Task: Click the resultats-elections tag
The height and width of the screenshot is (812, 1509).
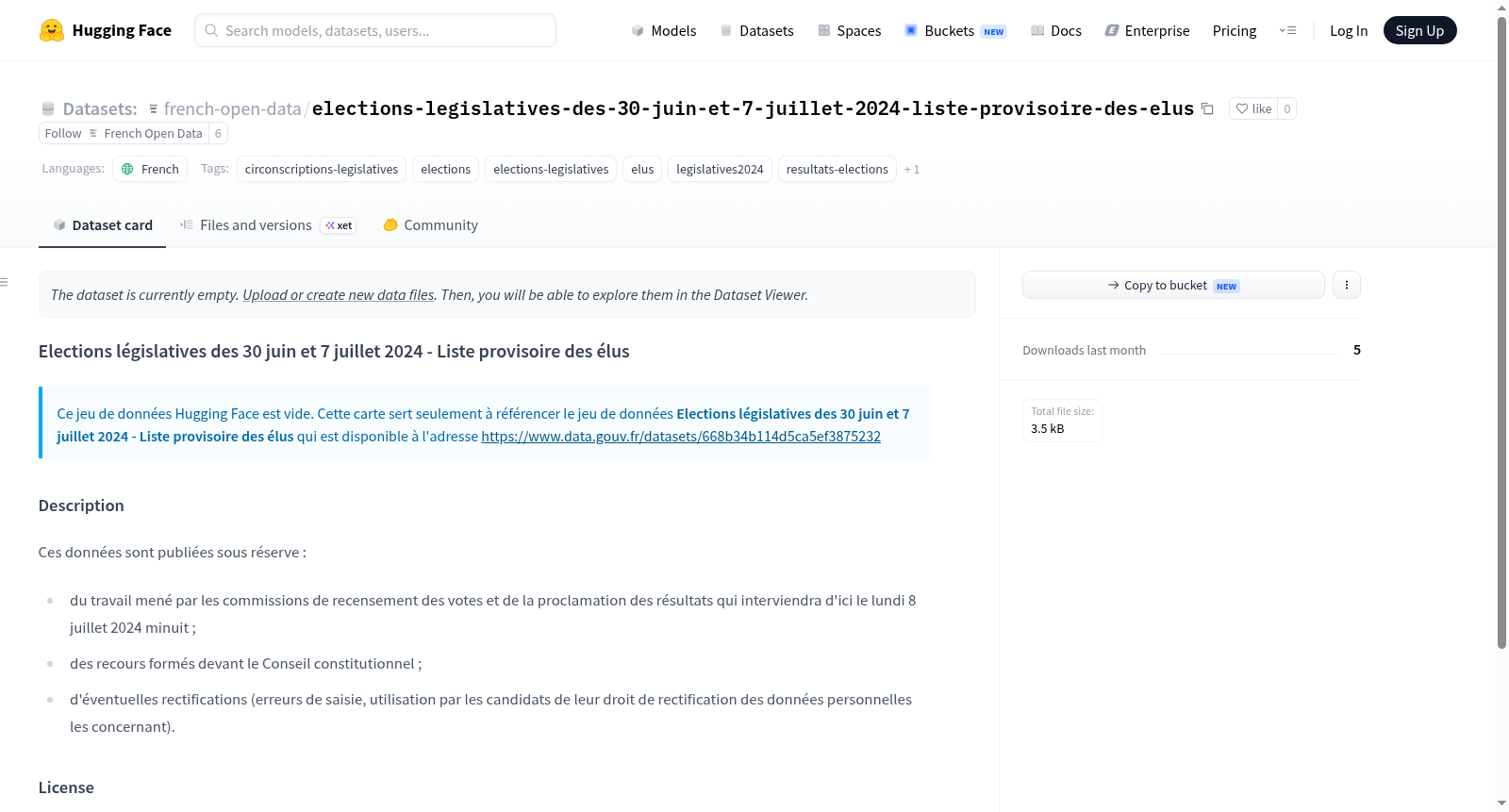Action: (837, 169)
